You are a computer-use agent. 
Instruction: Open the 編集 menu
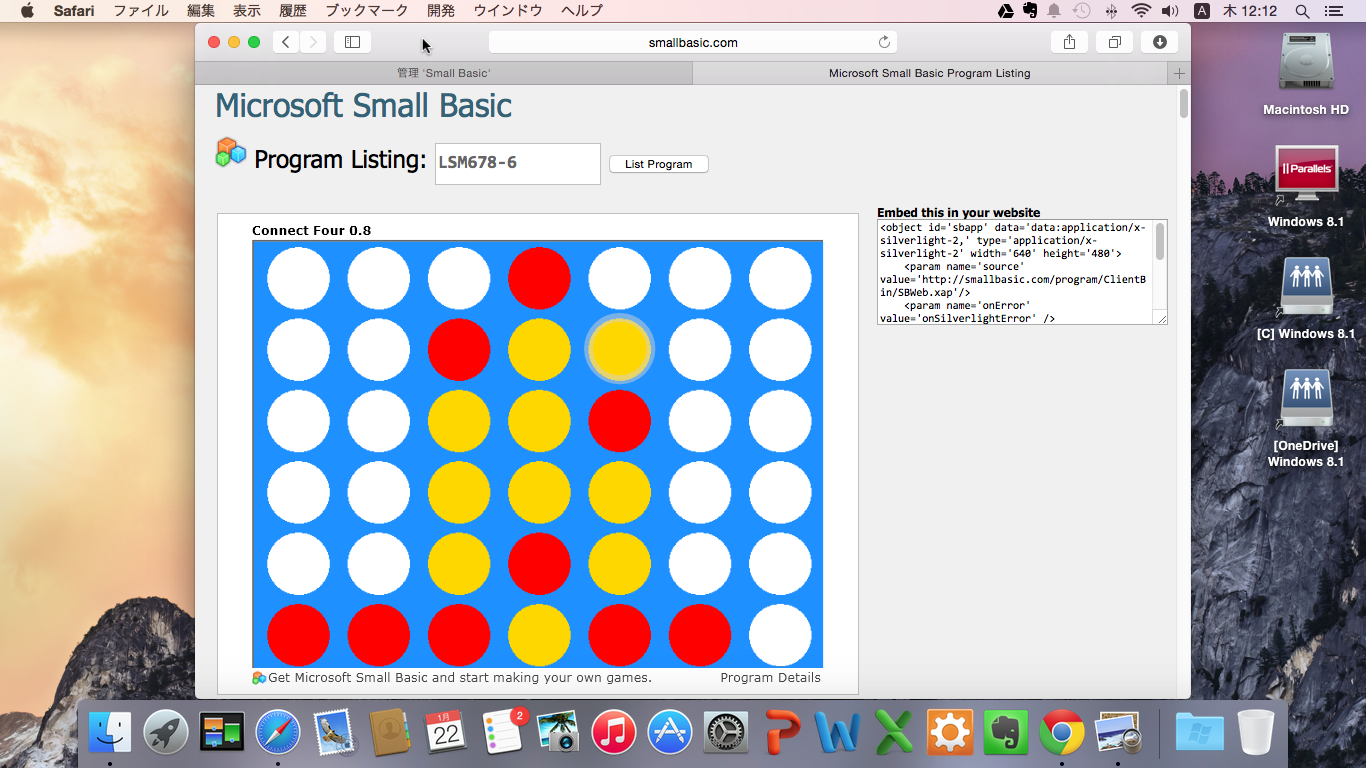point(201,11)
